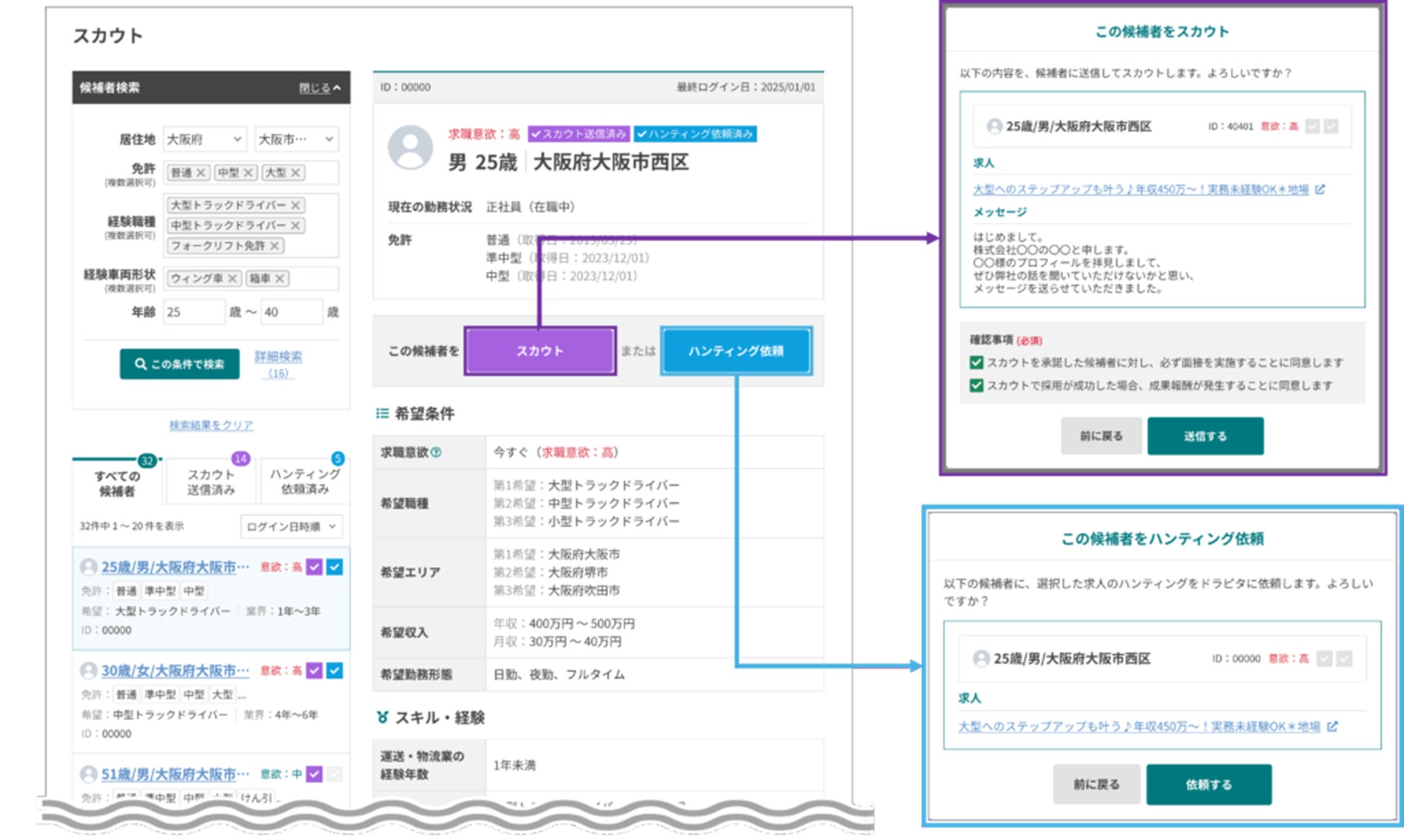Switch to ハンティング依頼済み tab
Image resolution: width=1404 pixels, height=840 pixels.
305,482
